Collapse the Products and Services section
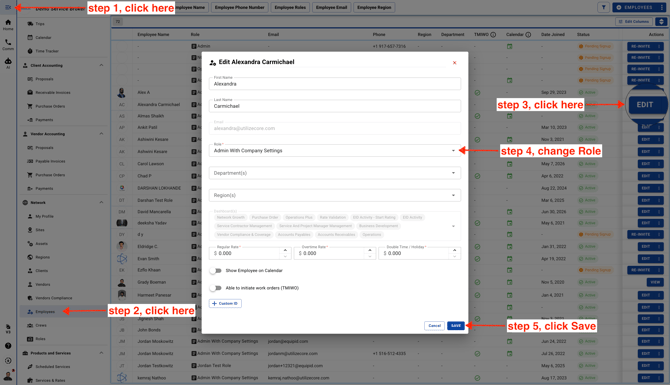Image resolution: width=670 pixels, height=385 pixels. pos(101,353)
